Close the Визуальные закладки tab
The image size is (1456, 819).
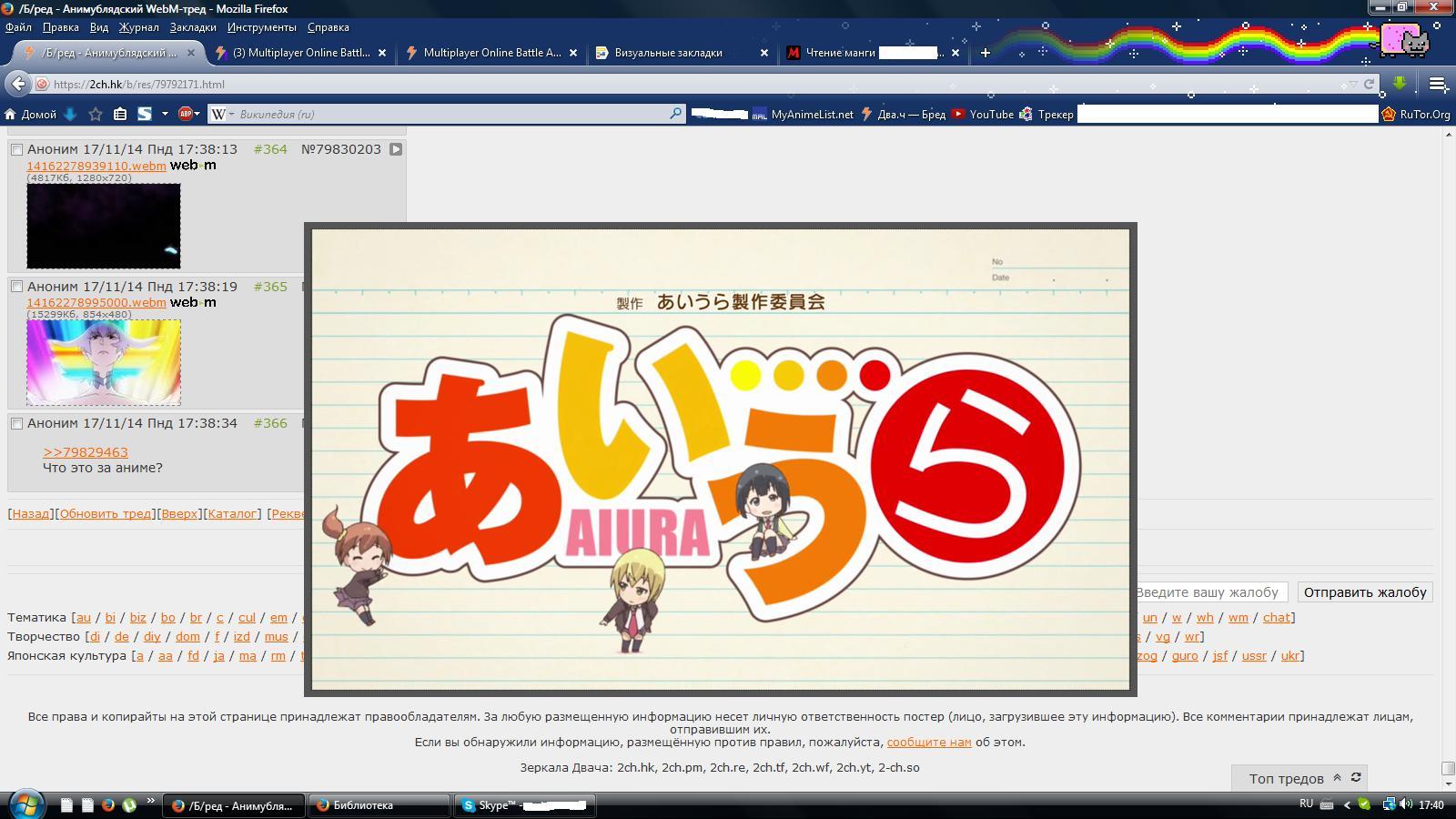click(764, 53)
